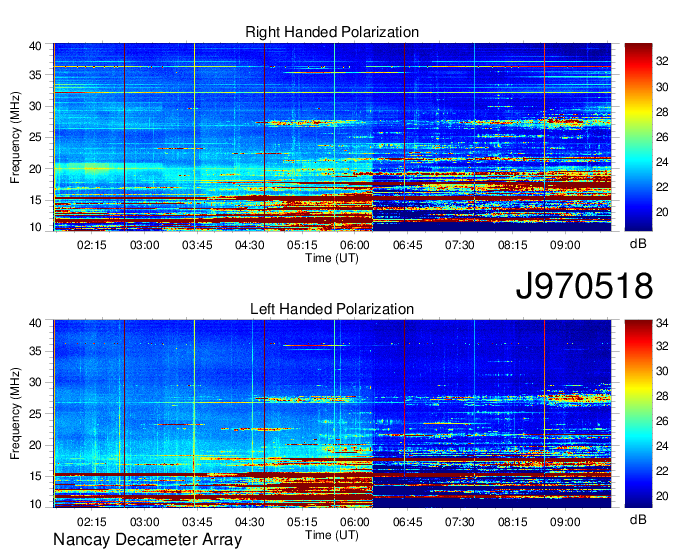Click the 28 dB tick on Right Handed colorbar
This screenshot has width=680, height=552.
click(662, 112)
